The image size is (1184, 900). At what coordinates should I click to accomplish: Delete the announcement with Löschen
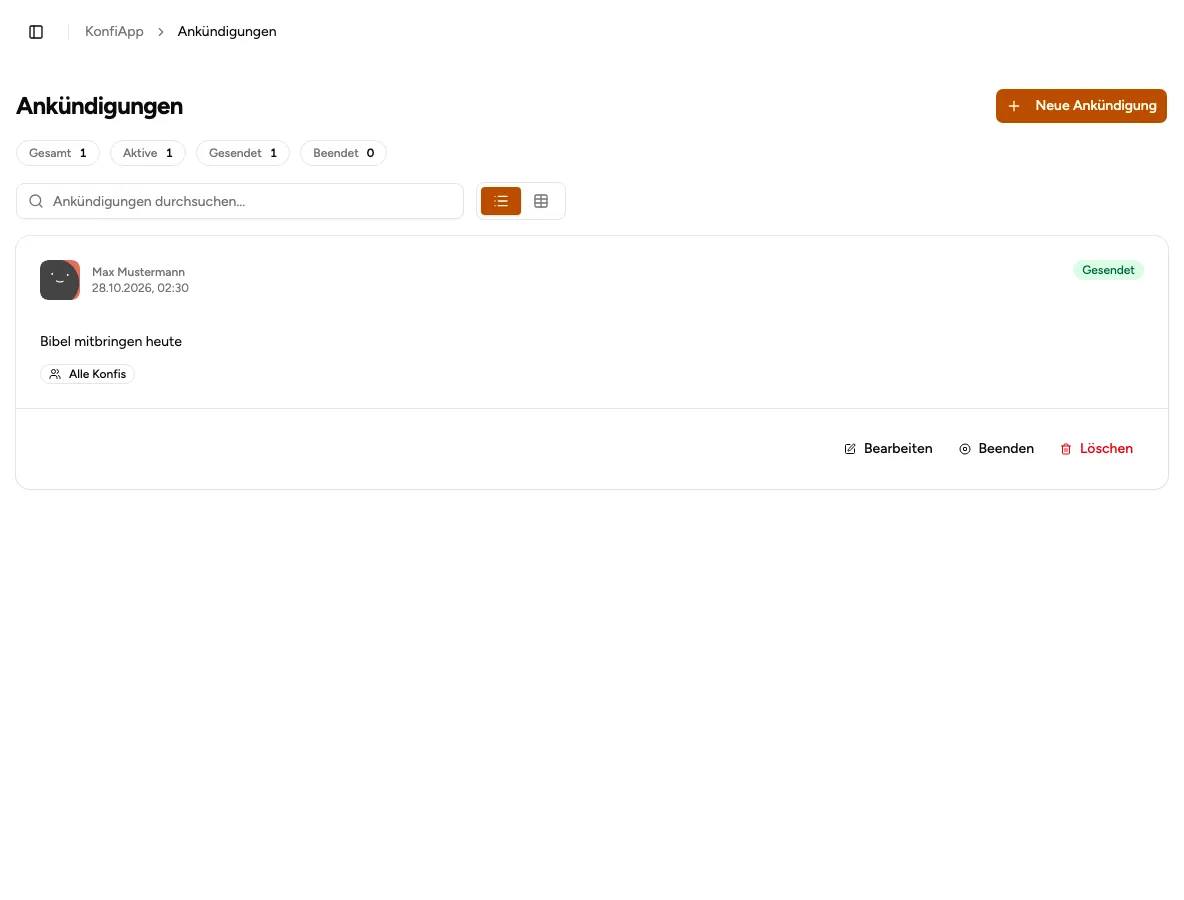point(1096,448)
